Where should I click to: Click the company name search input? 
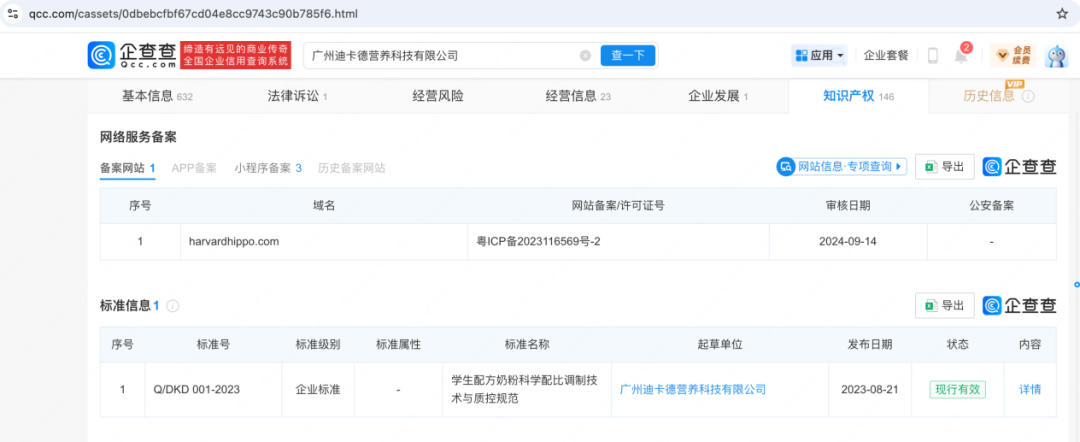(440, 56)
